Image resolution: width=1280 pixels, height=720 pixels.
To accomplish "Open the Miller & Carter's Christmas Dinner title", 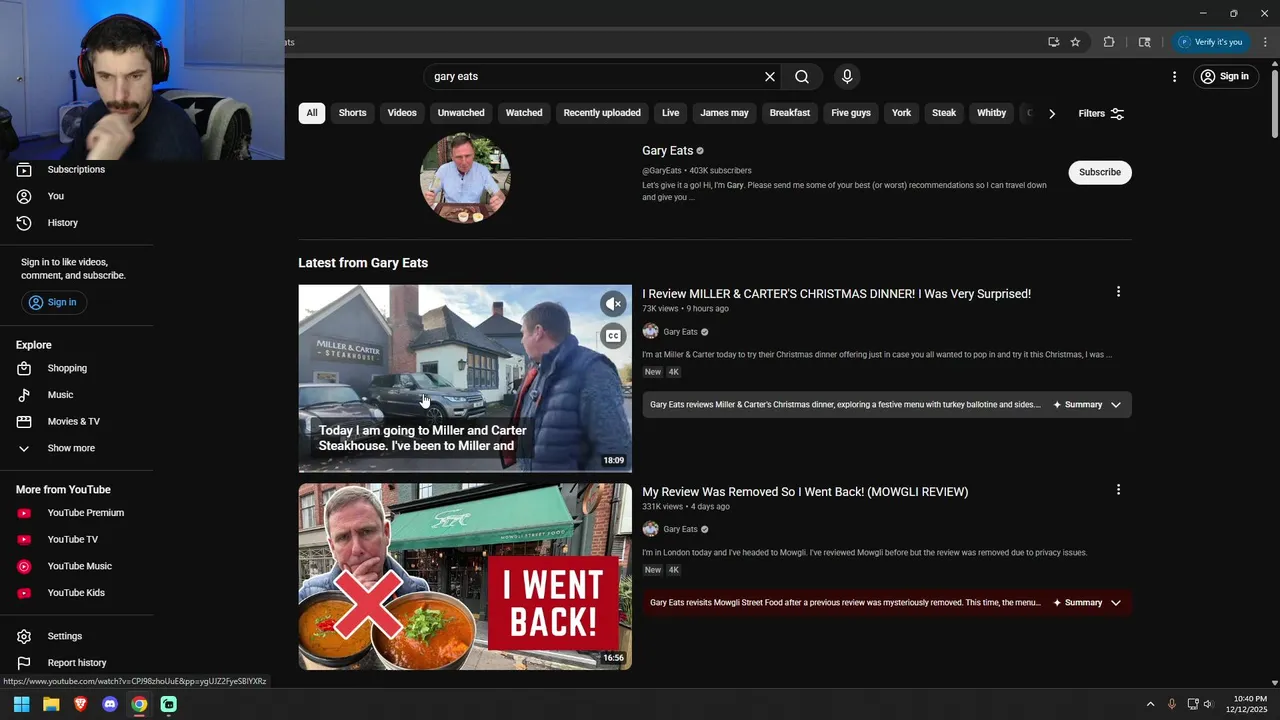I will 836,294.
